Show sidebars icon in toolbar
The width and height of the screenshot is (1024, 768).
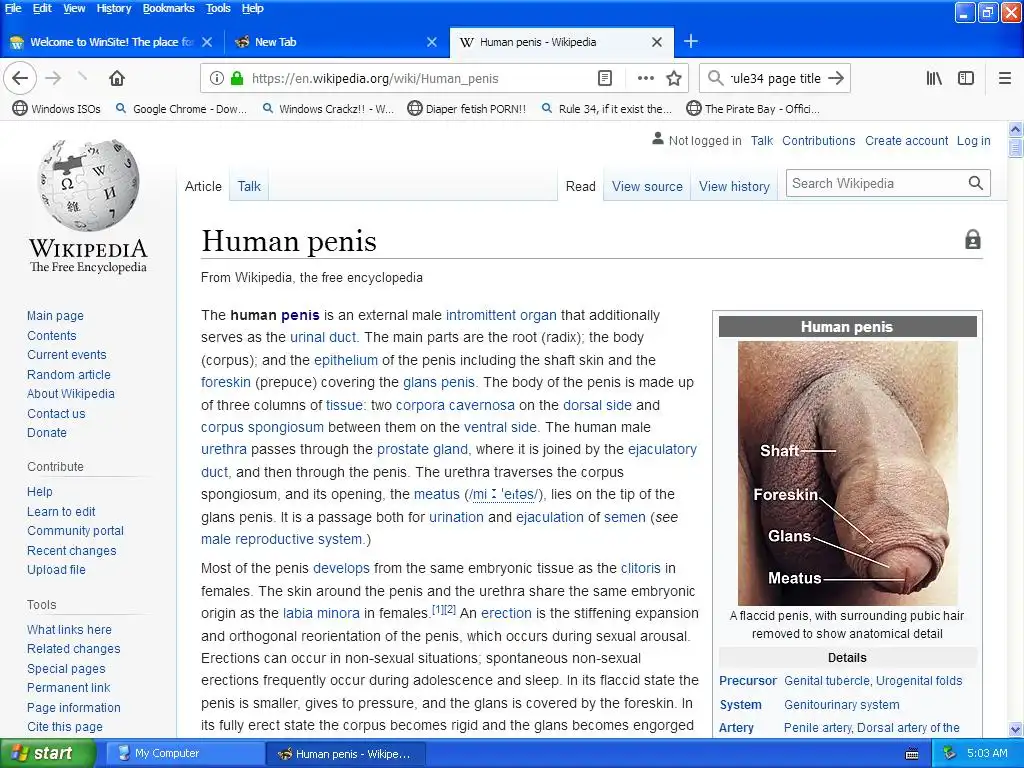pos(966,78)
